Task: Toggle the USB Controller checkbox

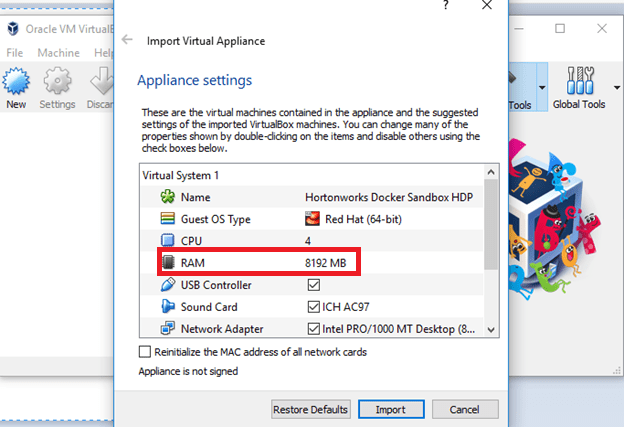Action: [x=313, y=285]
